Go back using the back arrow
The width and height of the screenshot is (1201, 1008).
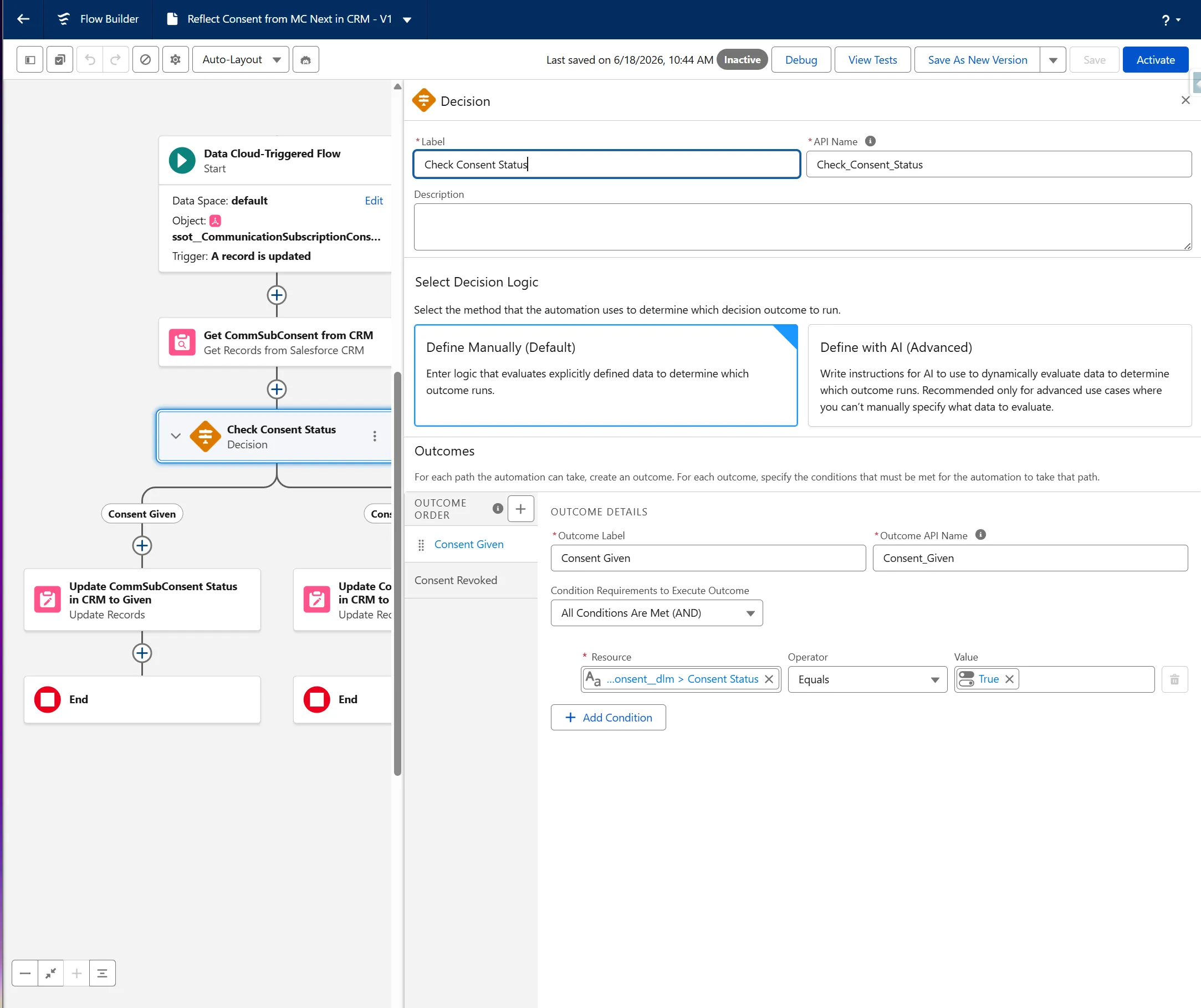(23, 19)
